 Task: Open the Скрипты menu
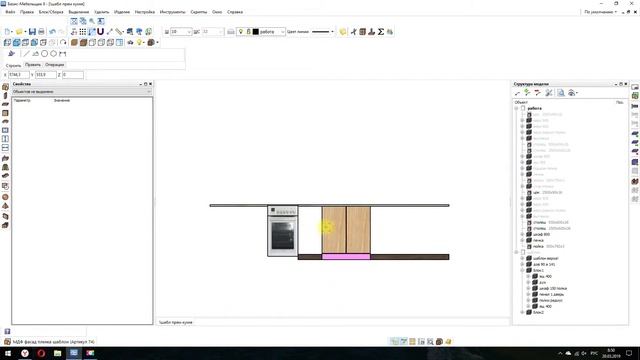[x=199, y=12]
